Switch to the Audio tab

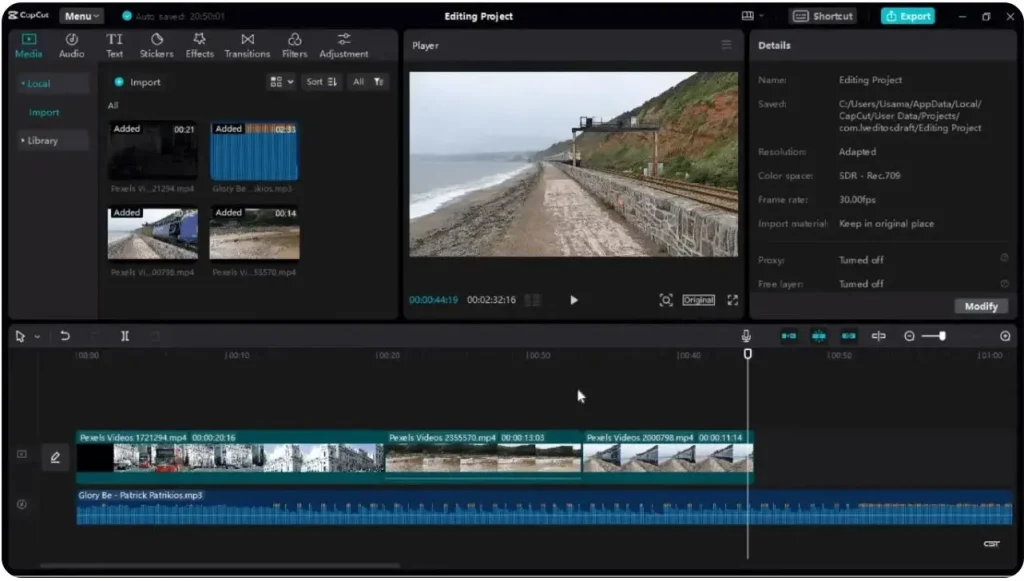coord(72,45)
